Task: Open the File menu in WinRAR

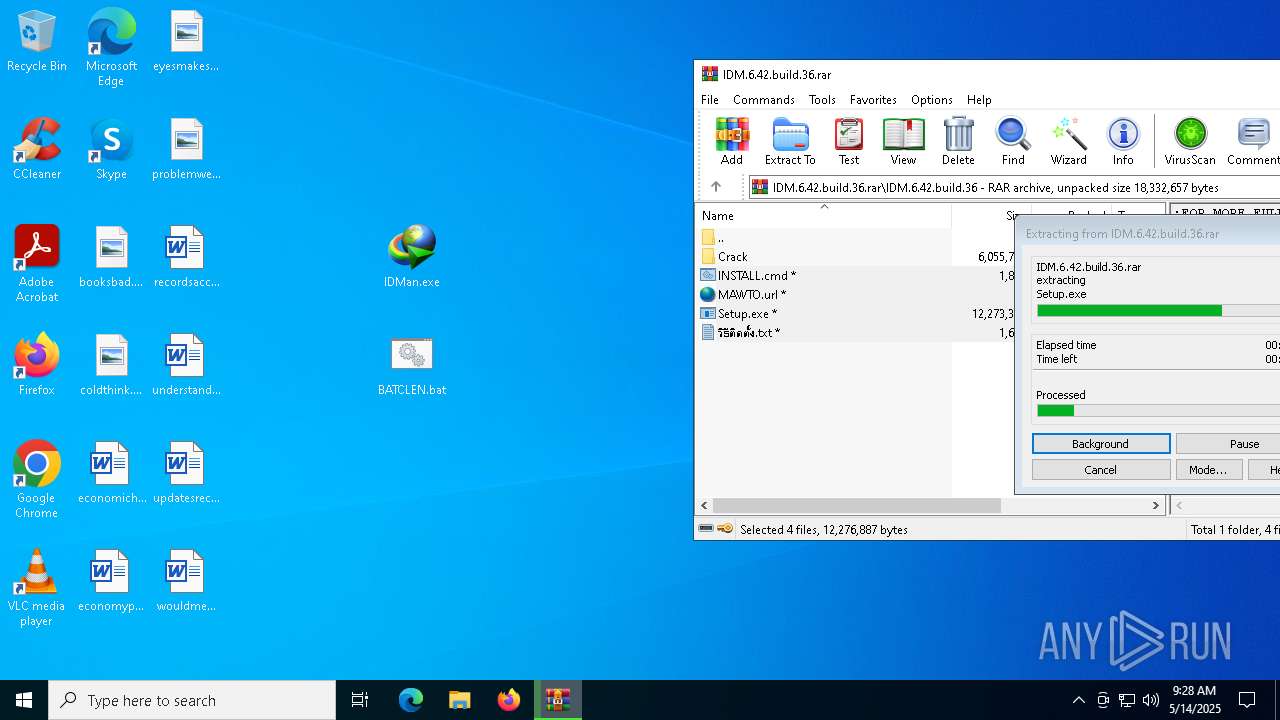Action: point(710,100)
